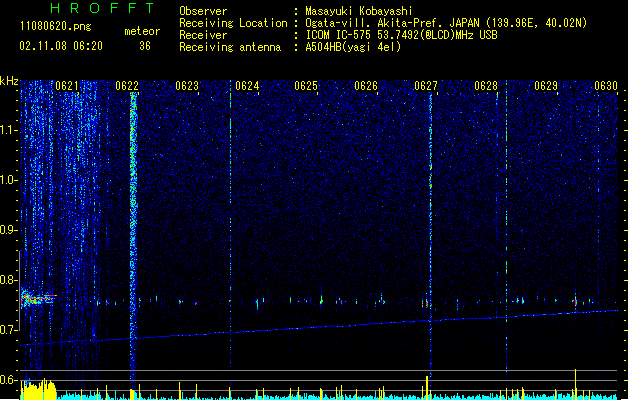The height and width of the screenshot is (400, 629).
Task: Click the 1.0 kHz axis label
Action: coord(9,180)
